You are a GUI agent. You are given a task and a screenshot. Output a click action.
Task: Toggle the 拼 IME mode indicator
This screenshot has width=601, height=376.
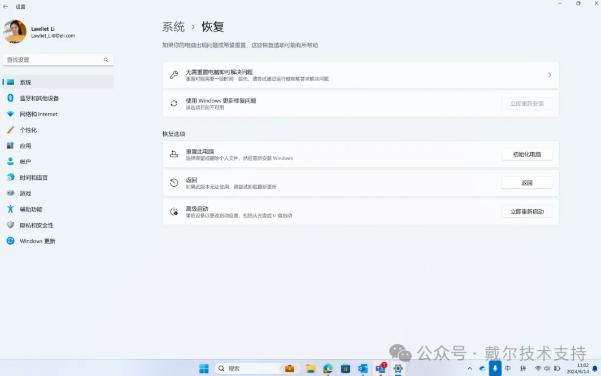point(523,368)
